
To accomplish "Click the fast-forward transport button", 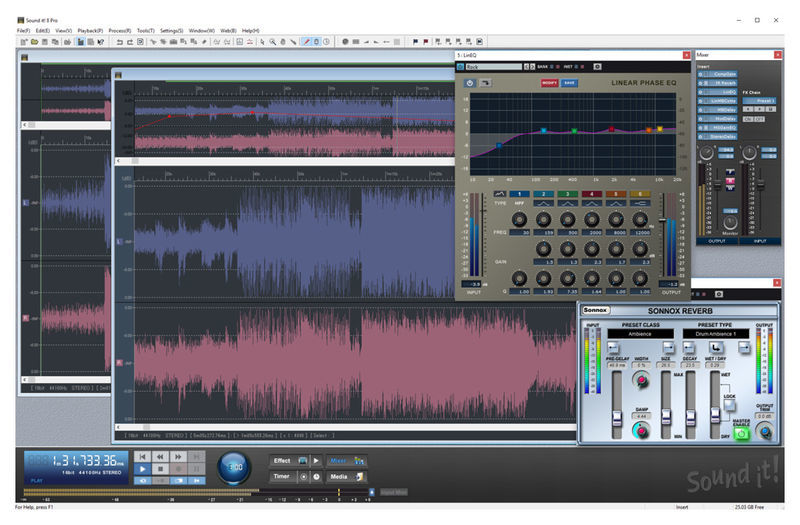I will click(178, 457).
